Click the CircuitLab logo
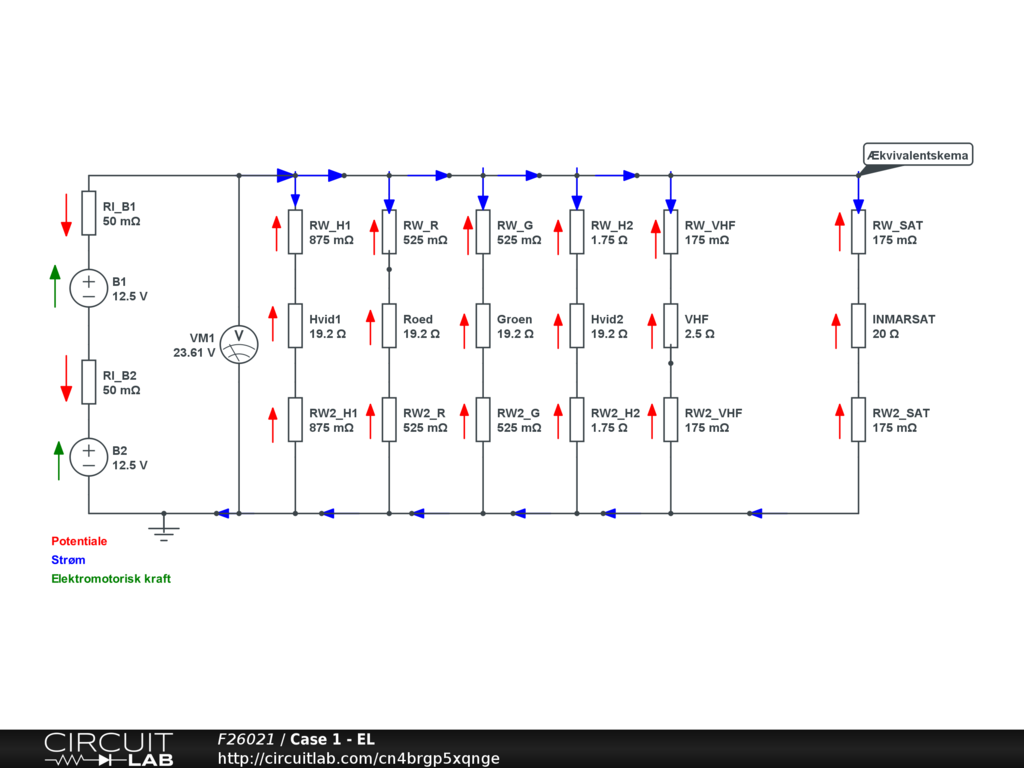1024x768 pixels. (108, 749)
